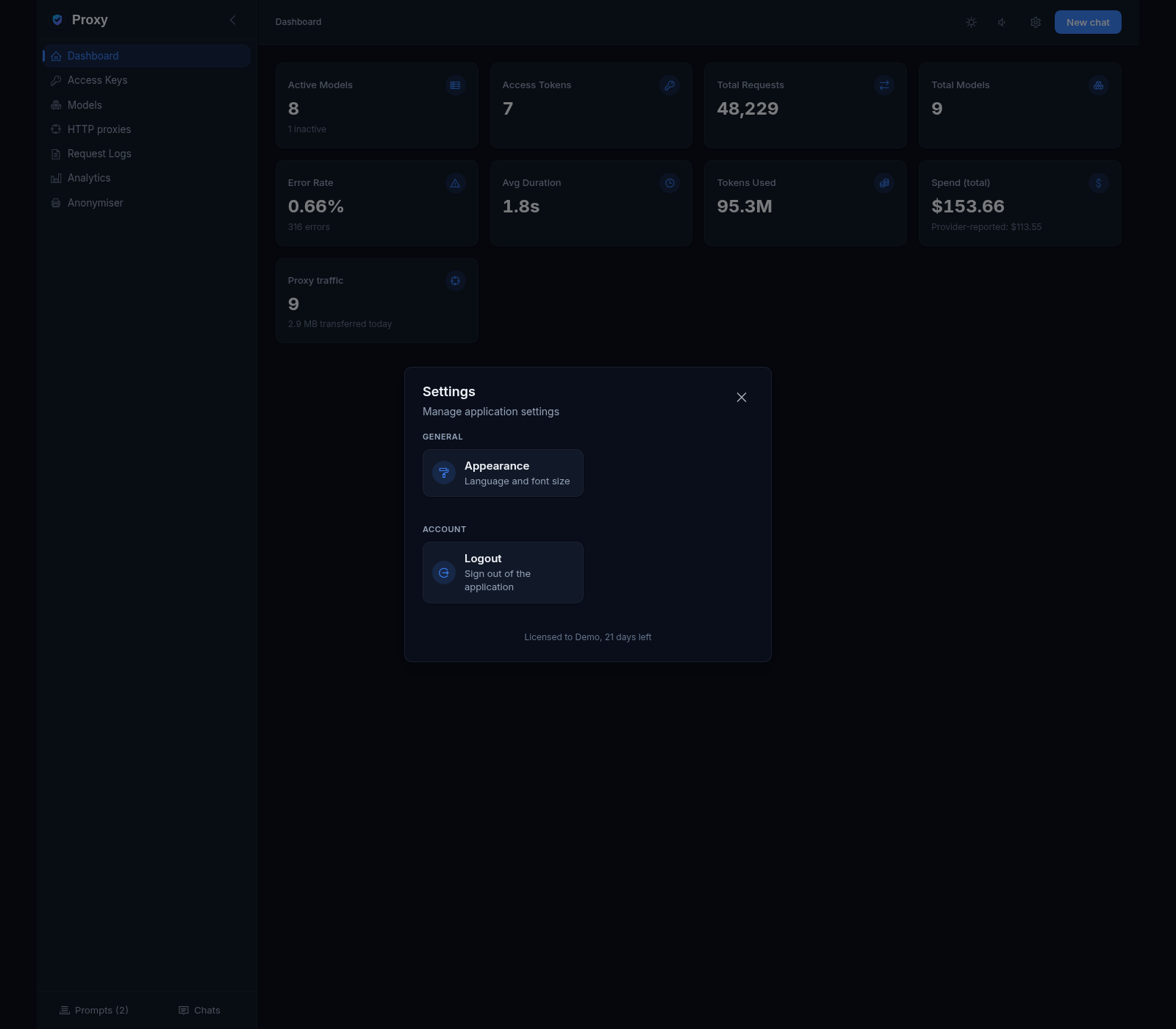The width and height of the screenshot is (1176, 1029).
Task: Click the Anonymiser icon in the sidebar
Action: [56, 203]
